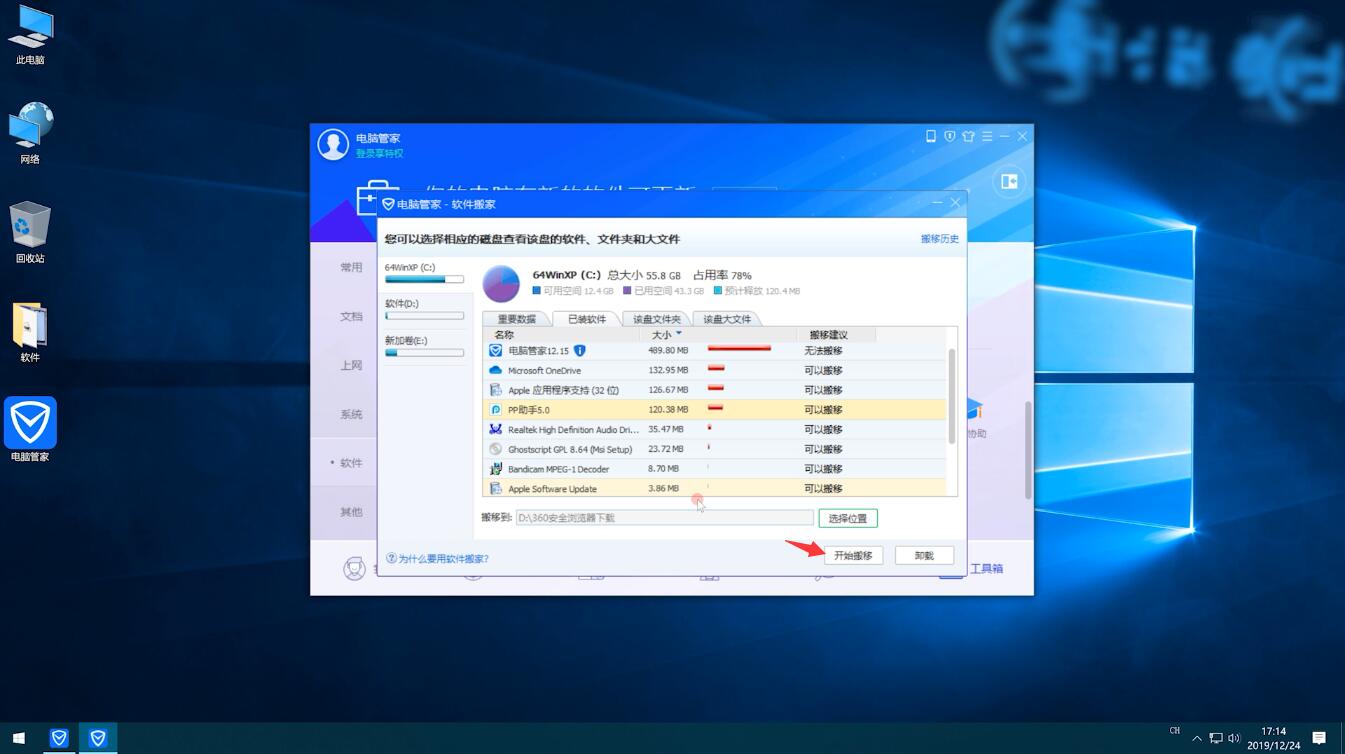Image resolution: width=1345 pixels, height=754 pixels.
Task: Toggle sort arrow on 大小 column
Action: point(679,333)
